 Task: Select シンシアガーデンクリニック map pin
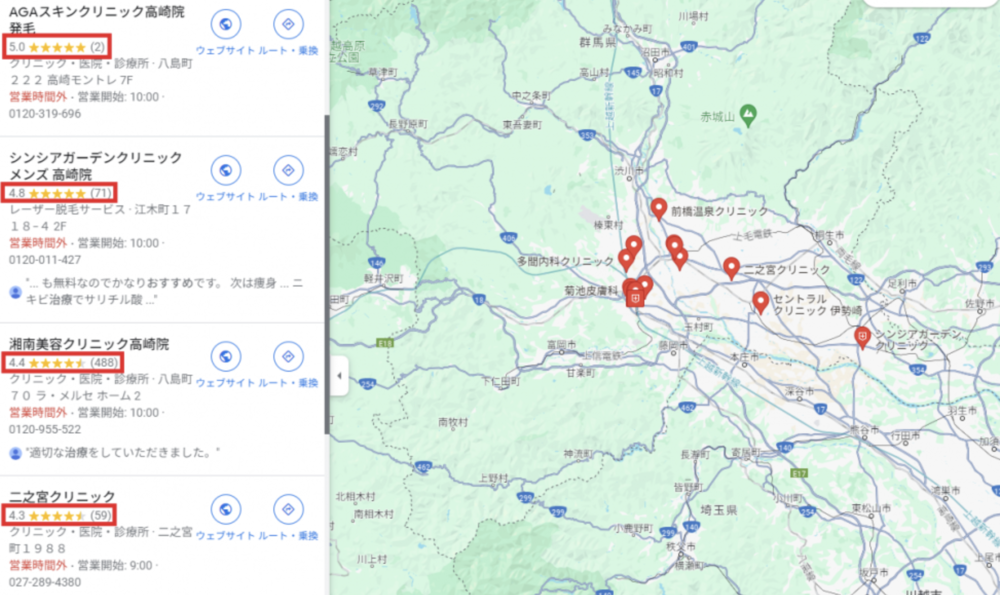click(862, 337)
